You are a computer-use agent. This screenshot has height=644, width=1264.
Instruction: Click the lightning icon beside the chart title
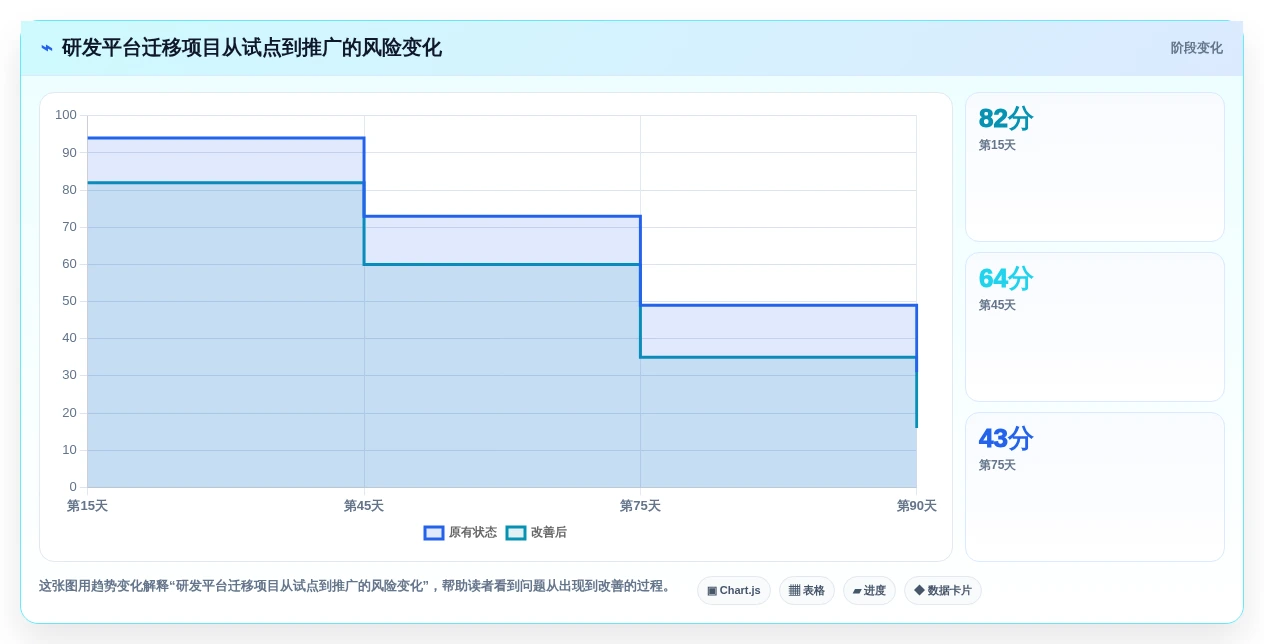[x=47, y=48]
